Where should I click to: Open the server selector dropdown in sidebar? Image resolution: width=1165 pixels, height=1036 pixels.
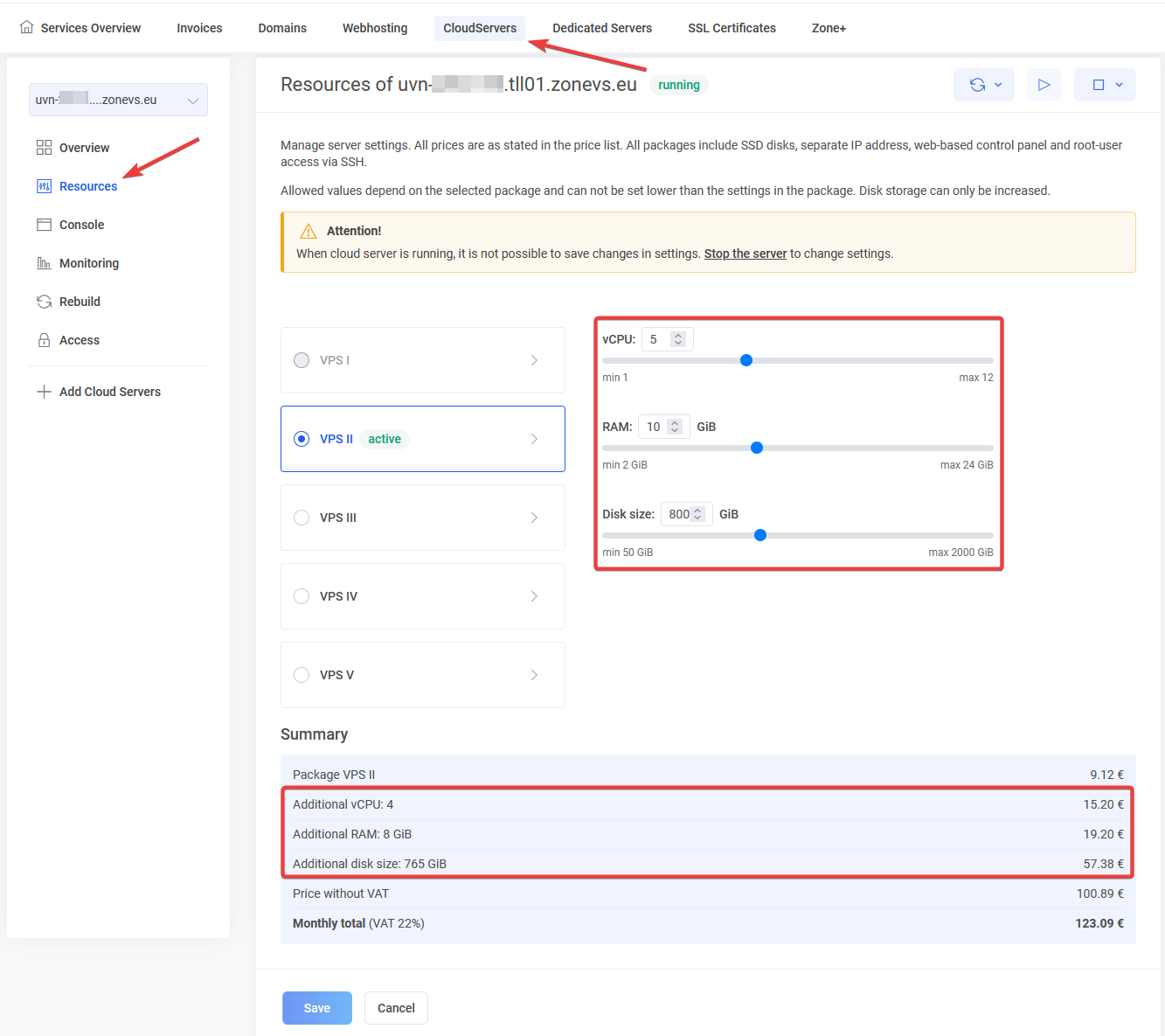pyautogui.click(x=118, y=100)
